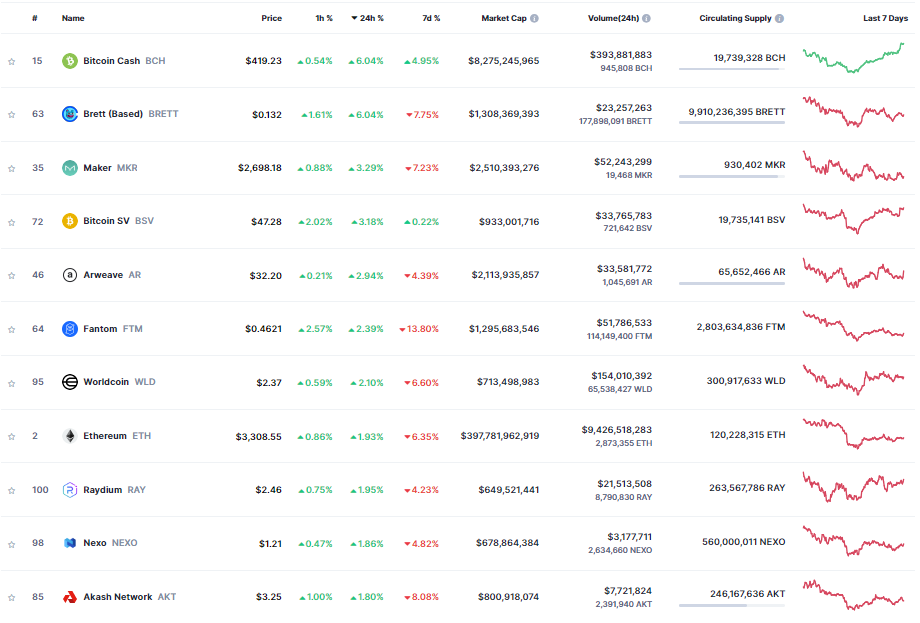Click Fantom 7d change 13.80%
This screenshot has width=920, height=623.
point(419,329)
